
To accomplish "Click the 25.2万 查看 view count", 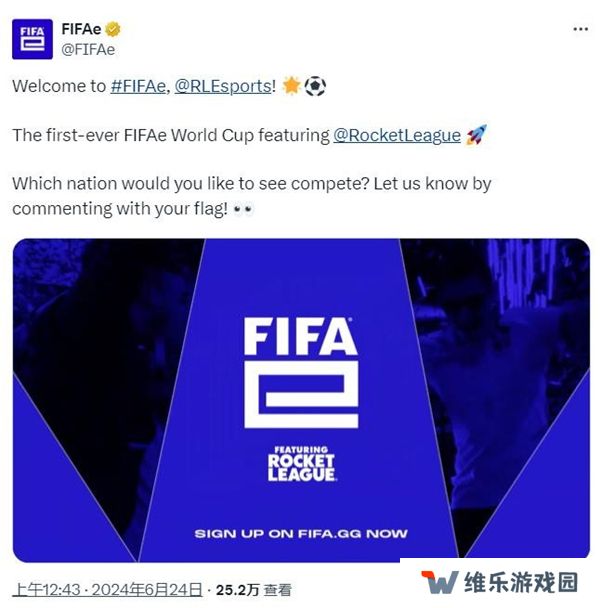I will pyautogui.click(x=254, y=590).
